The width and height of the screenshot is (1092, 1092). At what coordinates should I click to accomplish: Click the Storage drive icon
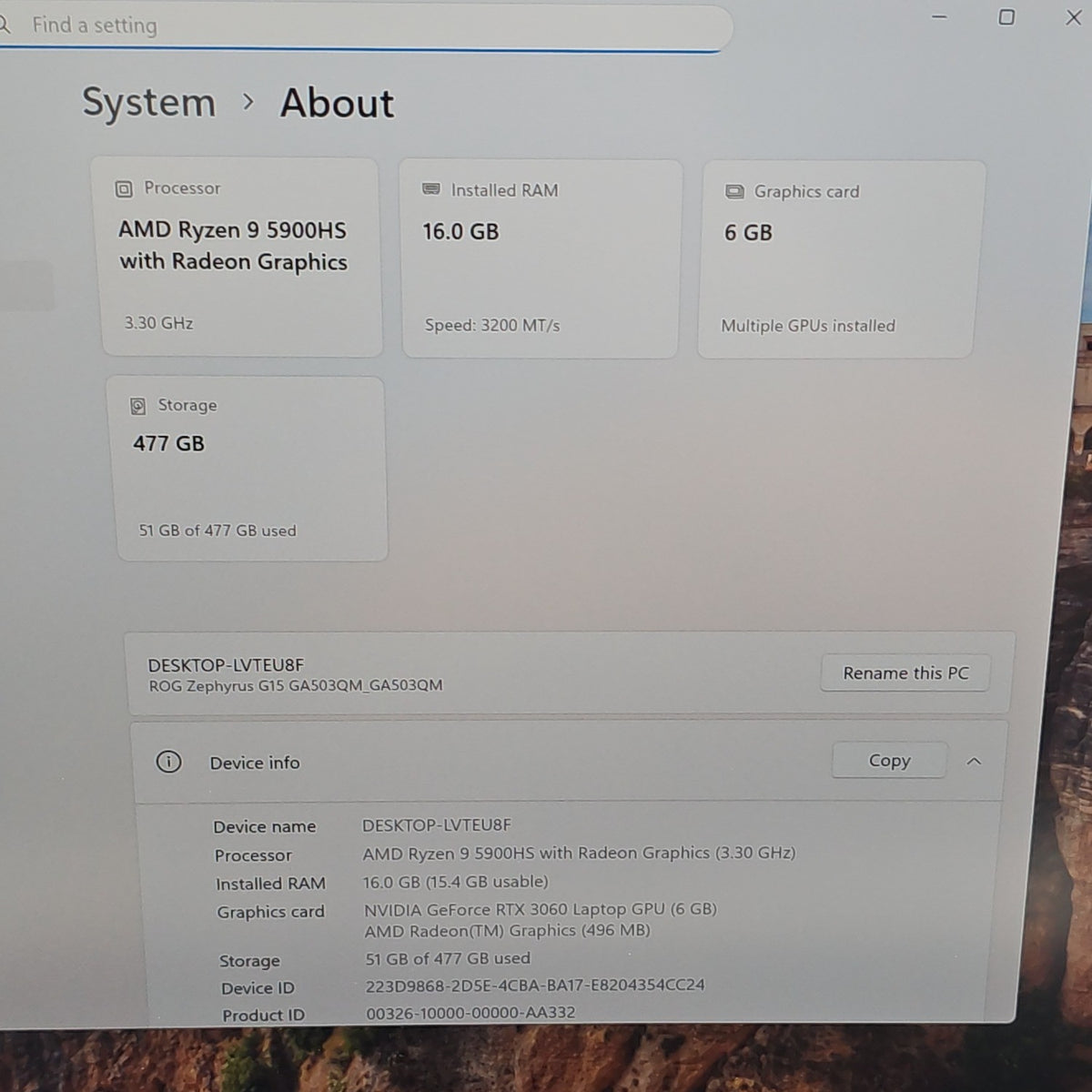(x=137, y=406)
